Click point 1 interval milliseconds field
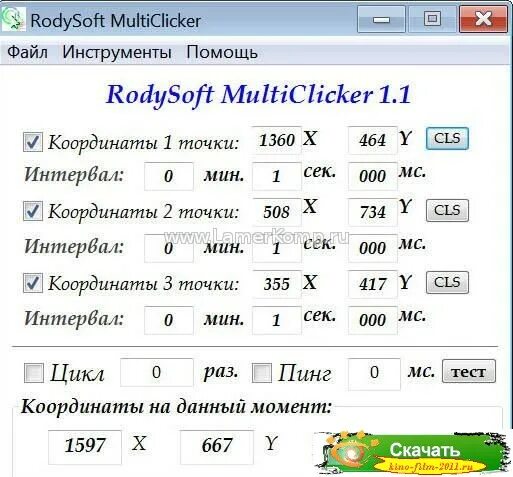 coord(373,176)
